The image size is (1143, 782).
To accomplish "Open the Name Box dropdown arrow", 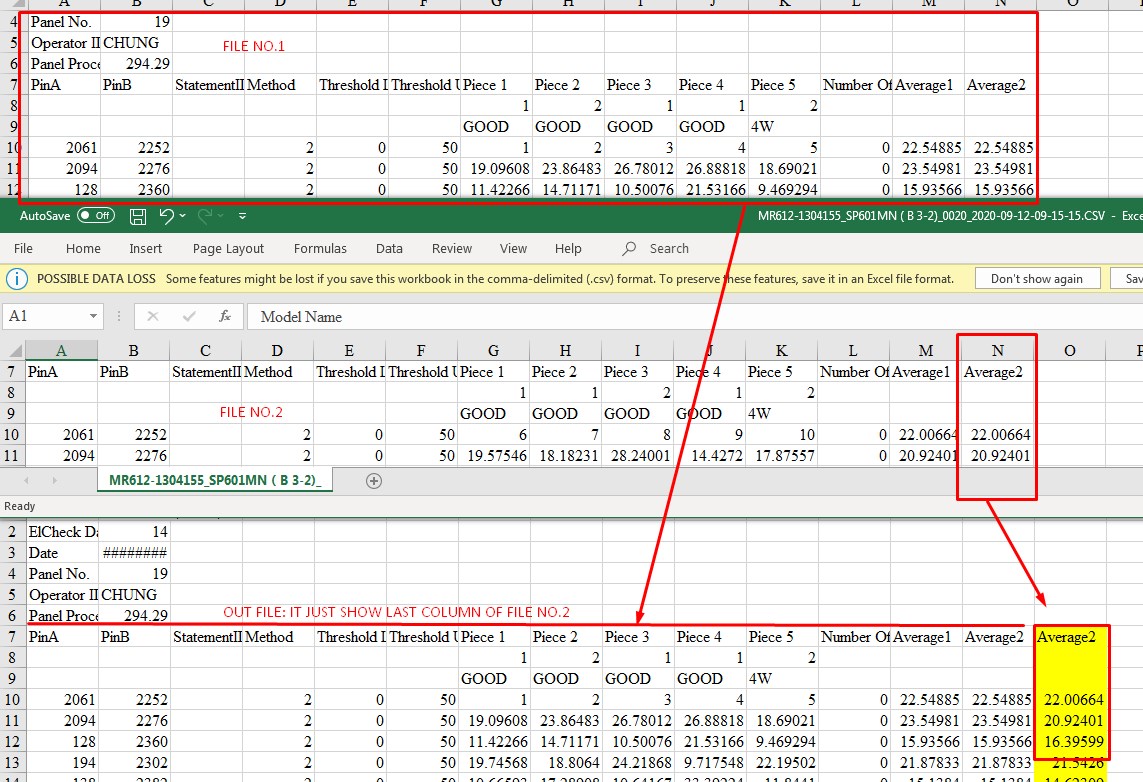I will [93, 316].
